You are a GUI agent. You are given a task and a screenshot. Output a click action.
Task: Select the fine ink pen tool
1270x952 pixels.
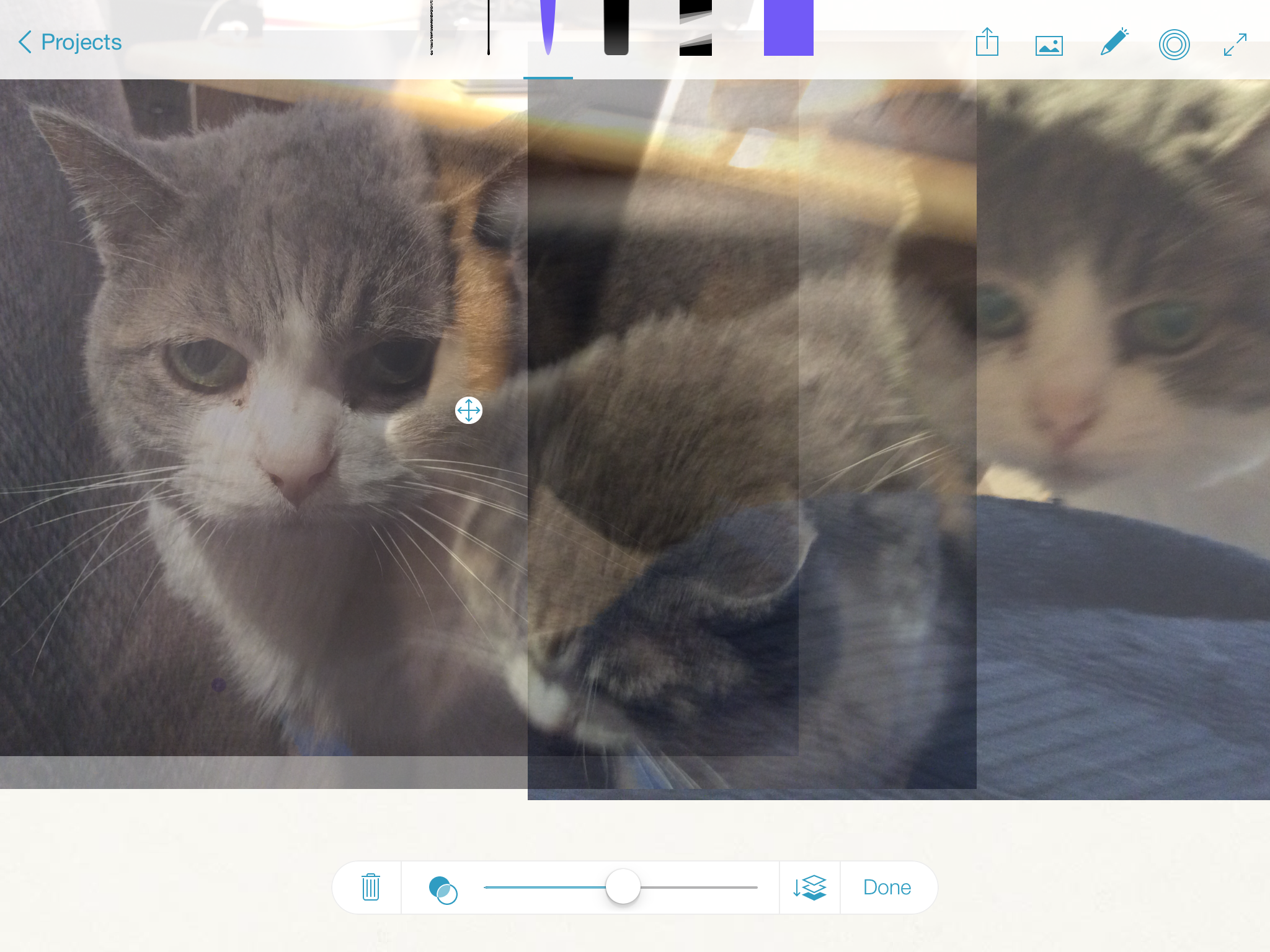(489, 28)
